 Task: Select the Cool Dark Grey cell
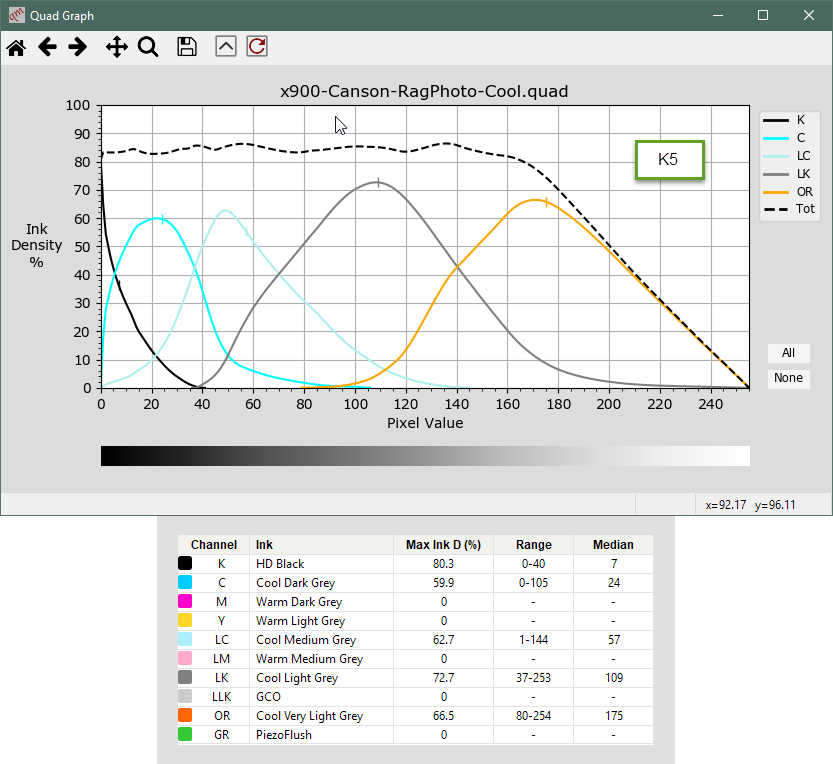pyautogui.click(x=321, y=583)
